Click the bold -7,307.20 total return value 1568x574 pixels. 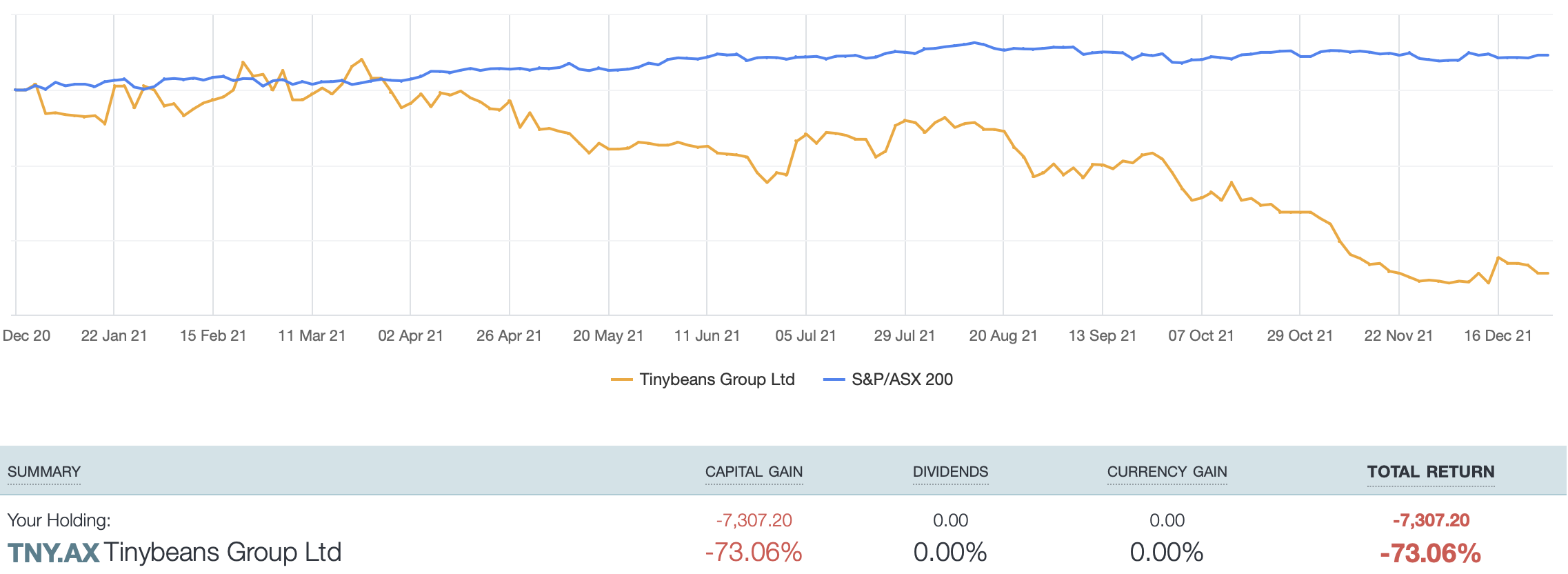(x=1431, y=520)
